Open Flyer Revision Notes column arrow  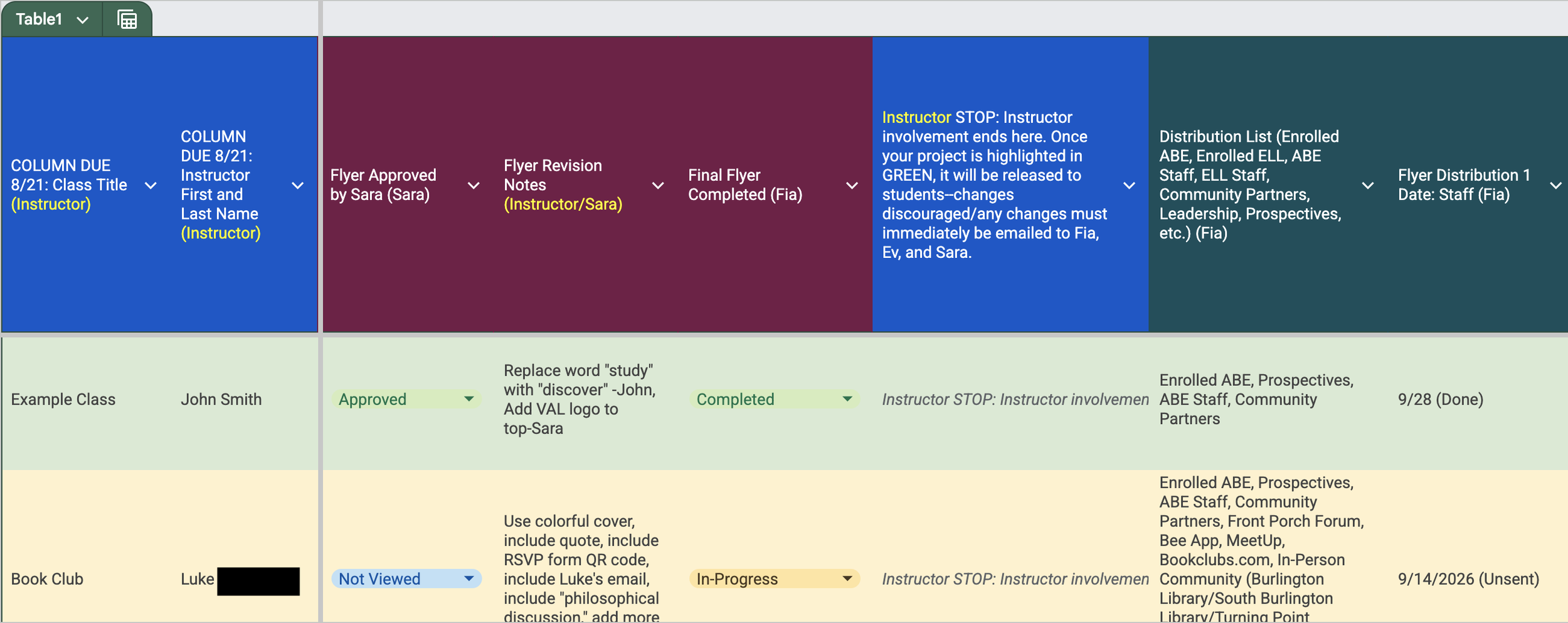(x=658, y=186)
